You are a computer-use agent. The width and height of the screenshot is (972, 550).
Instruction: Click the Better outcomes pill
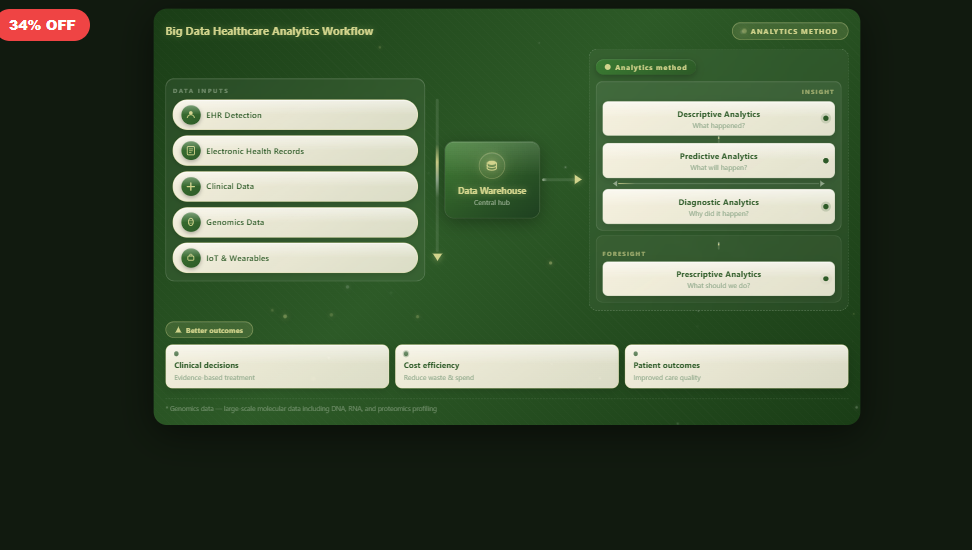point(209,330)
